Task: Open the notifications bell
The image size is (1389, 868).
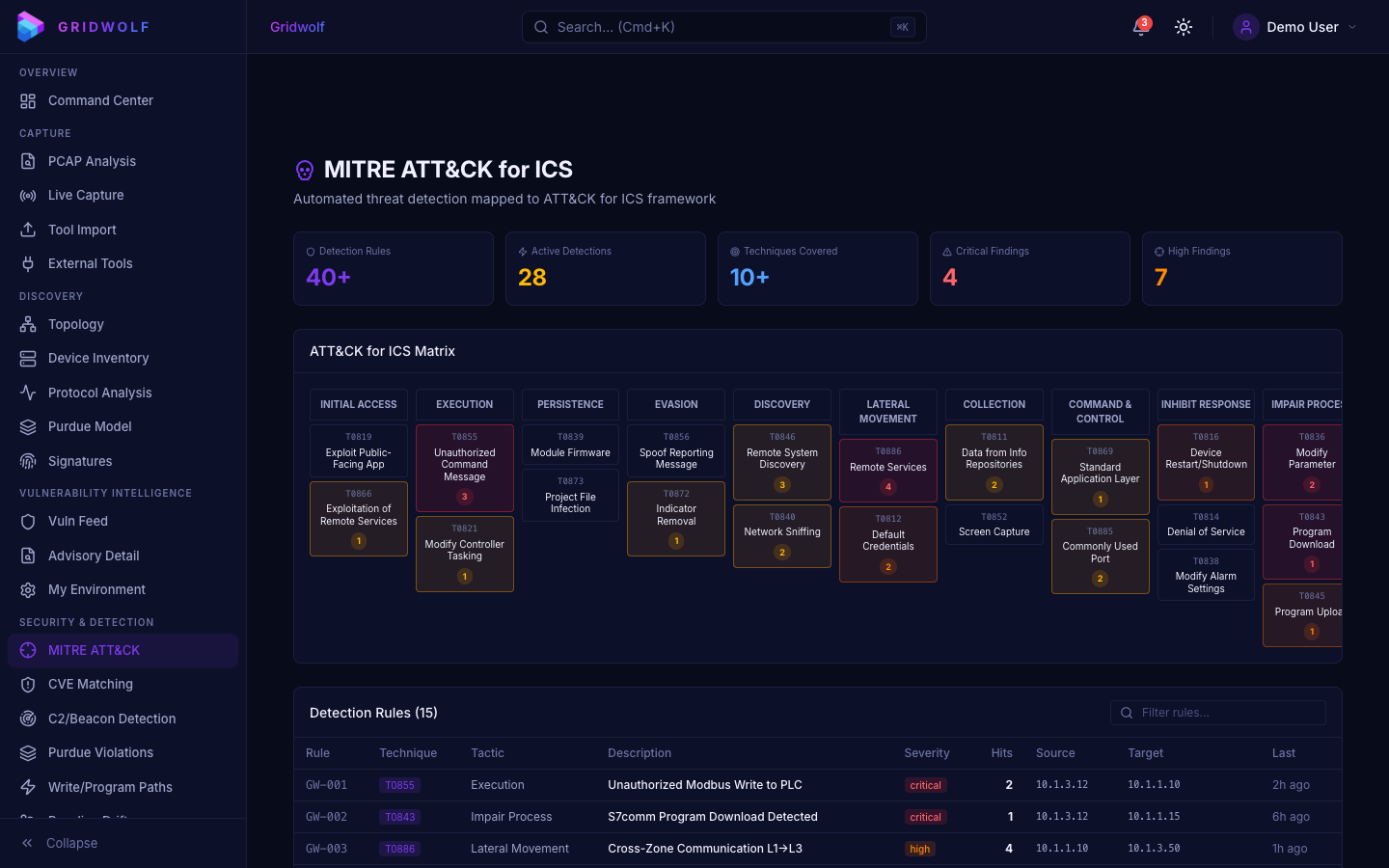Action: tap(1139, 27)
